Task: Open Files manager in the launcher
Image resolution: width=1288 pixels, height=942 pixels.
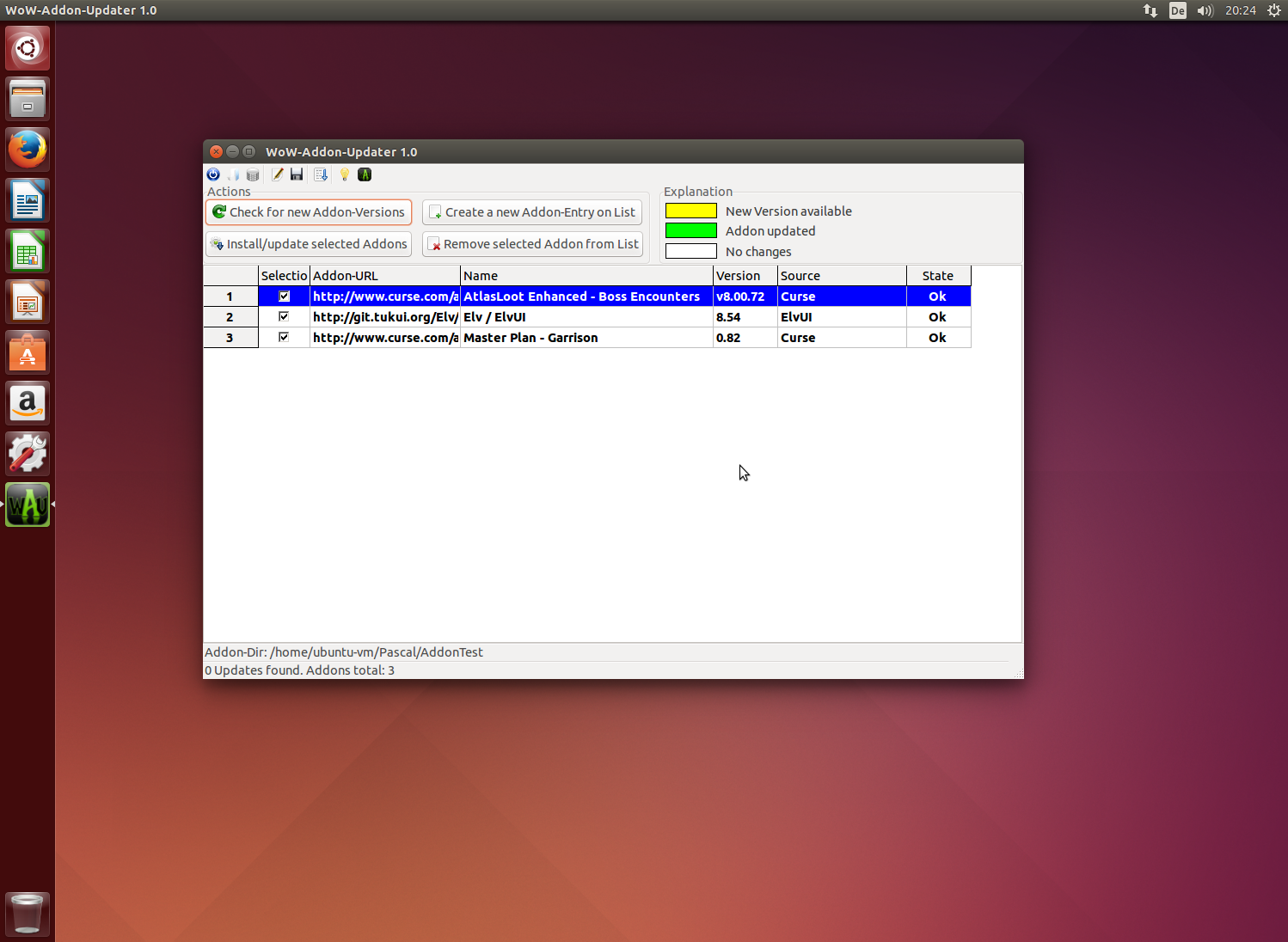Action: tap(28, 99)
